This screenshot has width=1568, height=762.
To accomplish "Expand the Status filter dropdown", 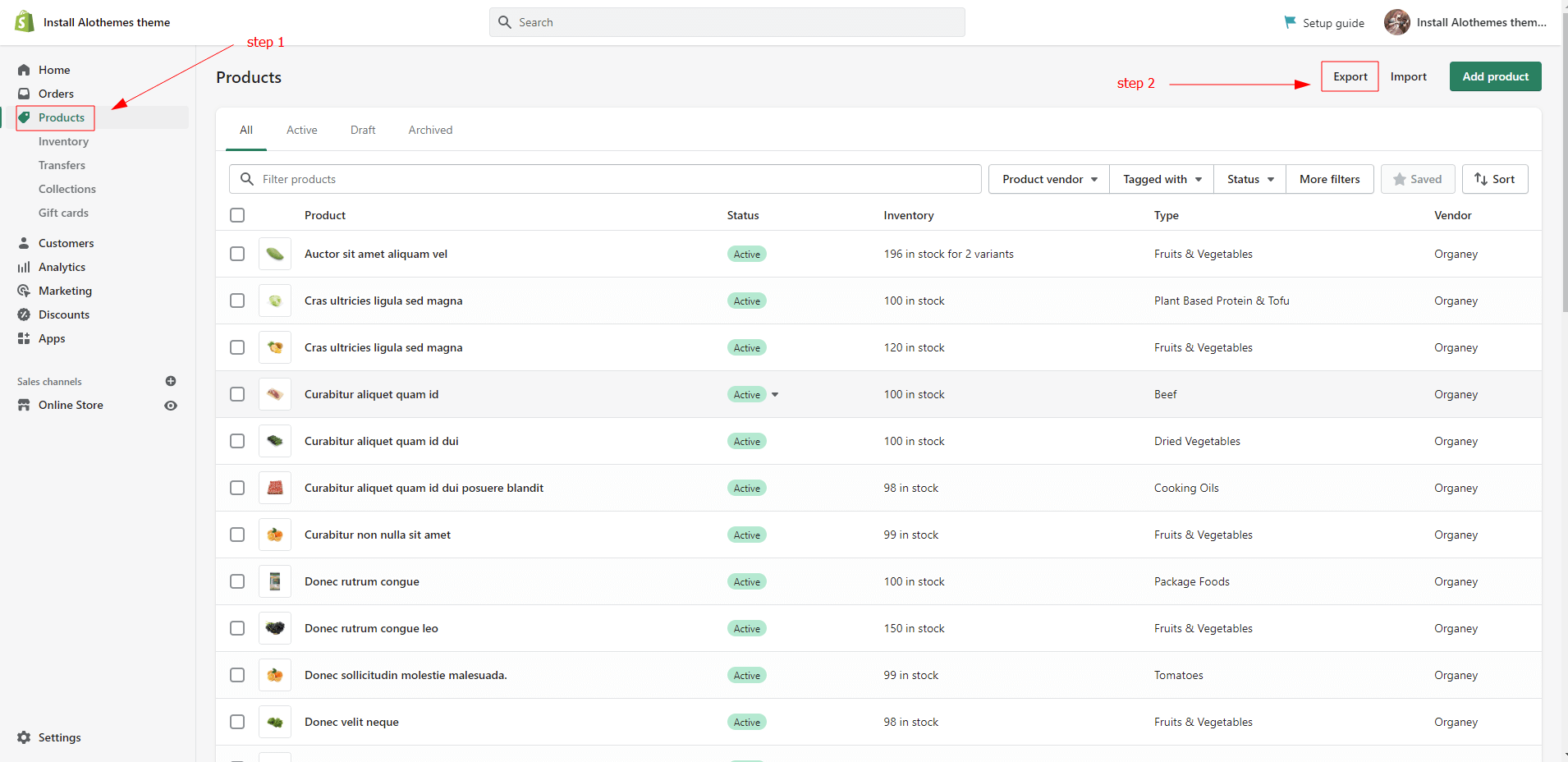I will click(1249, 179).
